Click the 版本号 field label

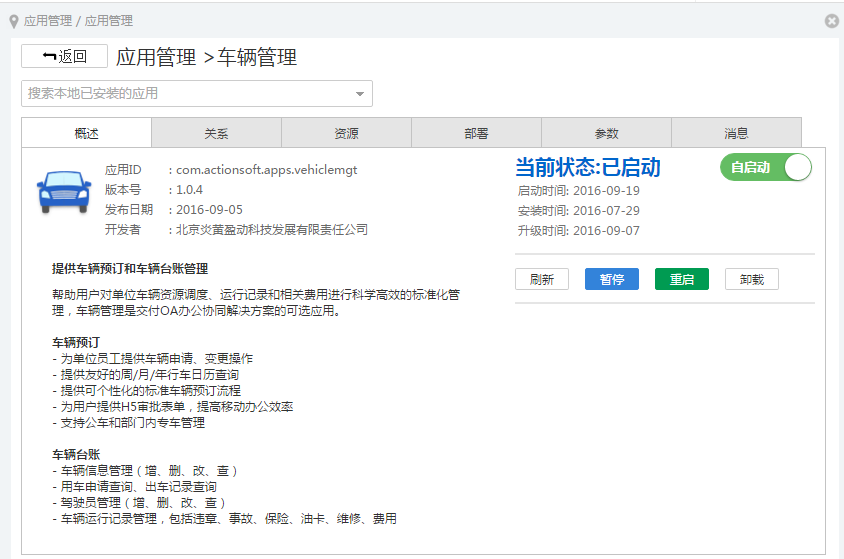point(123,190)
